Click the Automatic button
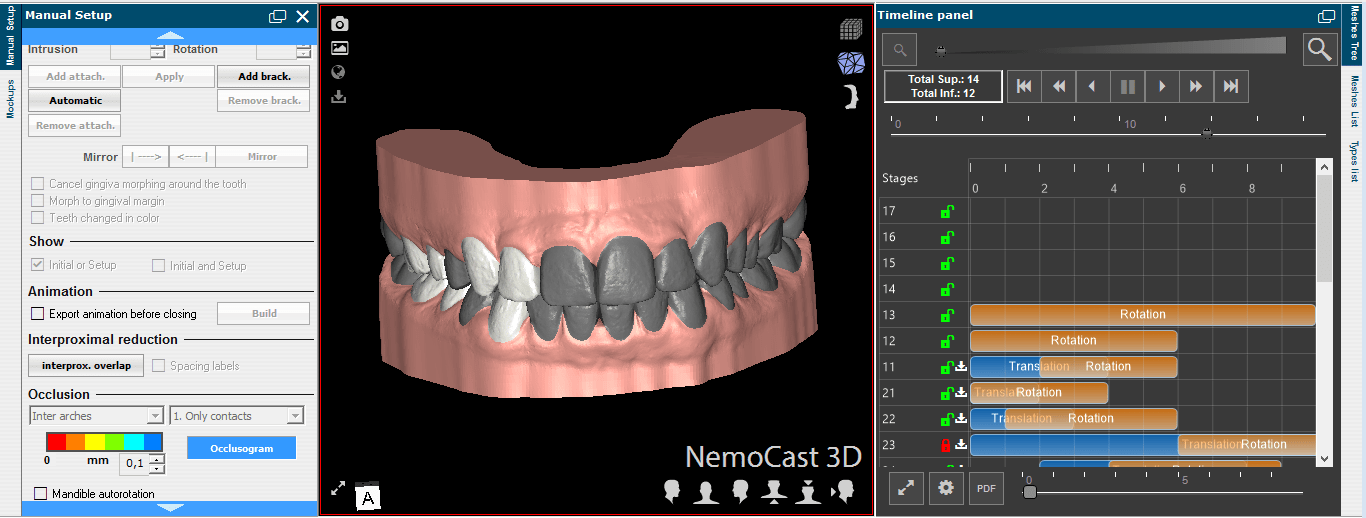Image resolution: width=1366 pixels, height=518 pixels. [75, 100]
